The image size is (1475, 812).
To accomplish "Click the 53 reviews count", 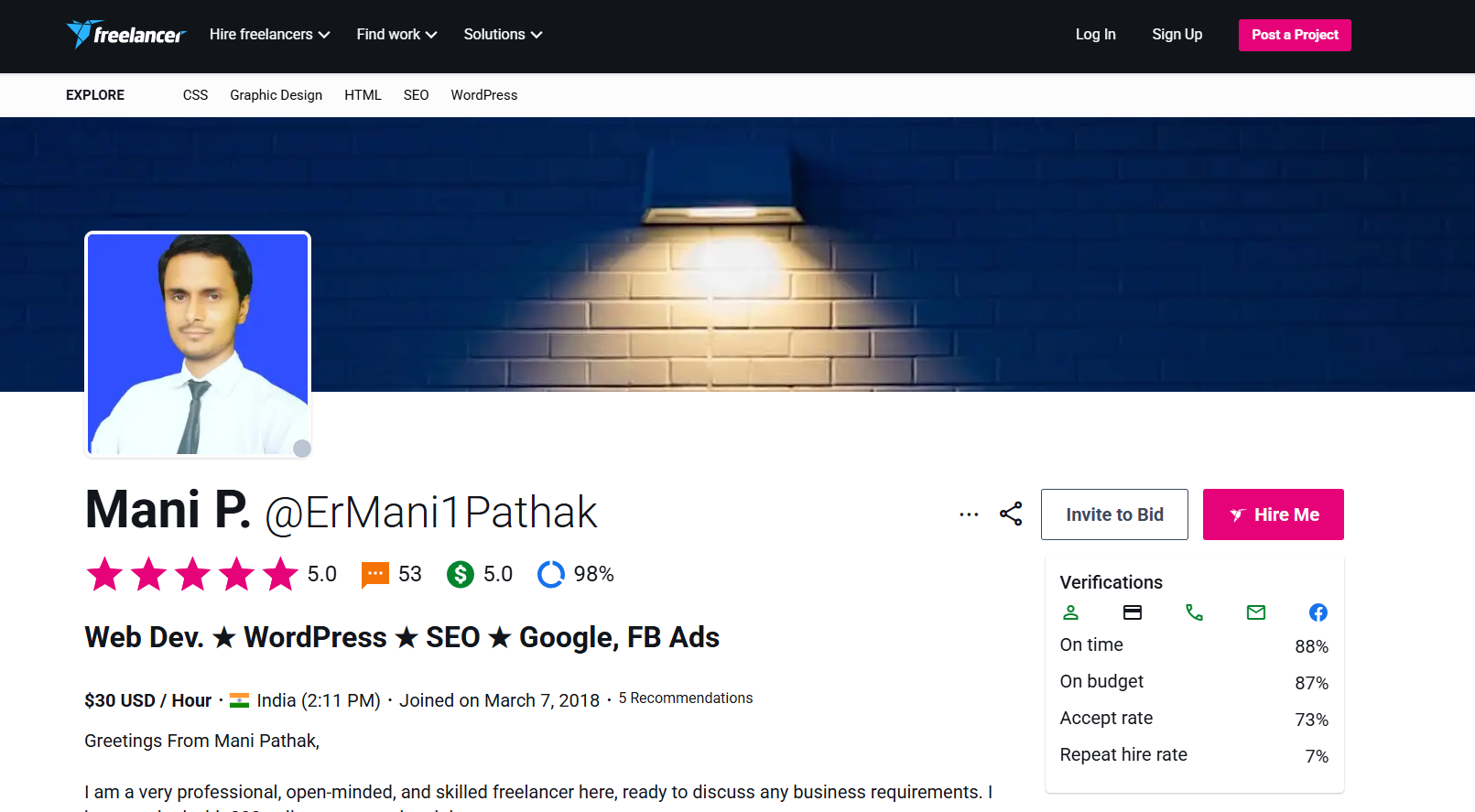I will (x=410, y=574).
